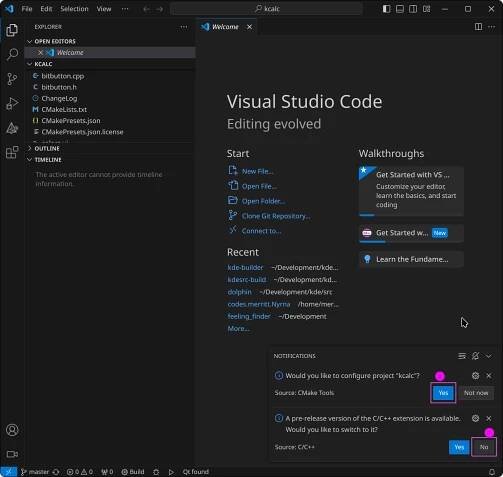Open Learn the Fundamentals walkthrough

tap(411, 259)
